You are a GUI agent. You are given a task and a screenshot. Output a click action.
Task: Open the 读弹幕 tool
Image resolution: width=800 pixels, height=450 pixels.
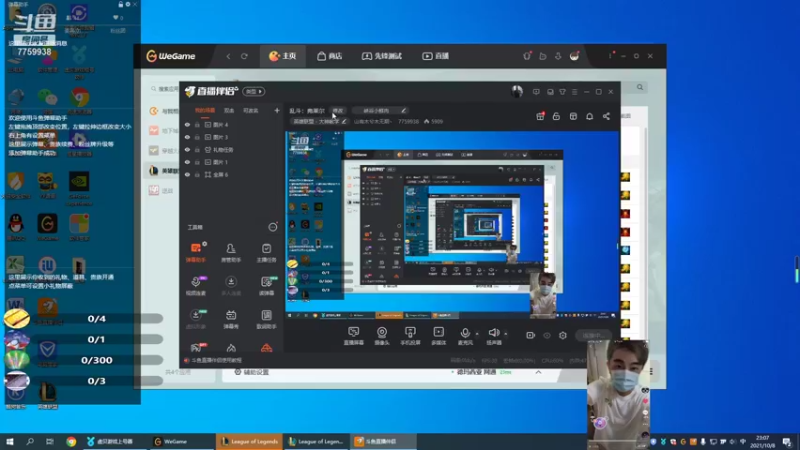point(266,286)
